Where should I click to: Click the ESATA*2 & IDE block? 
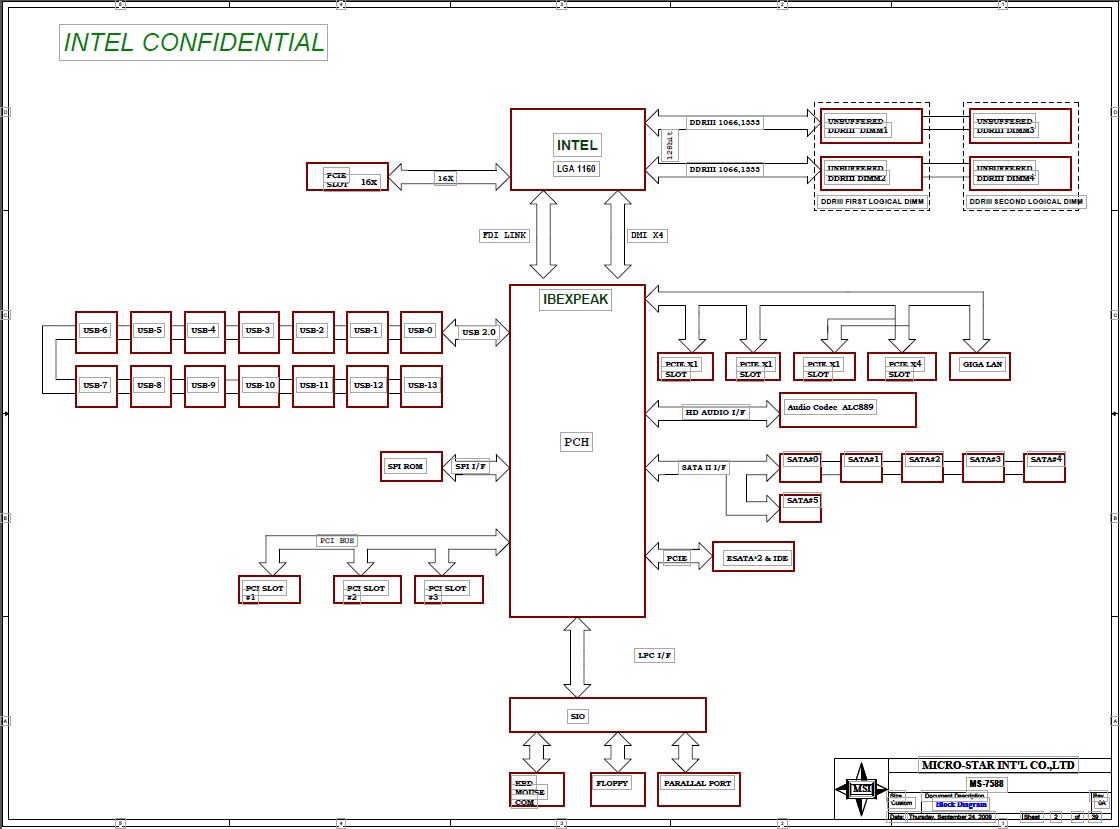[754, 557]
